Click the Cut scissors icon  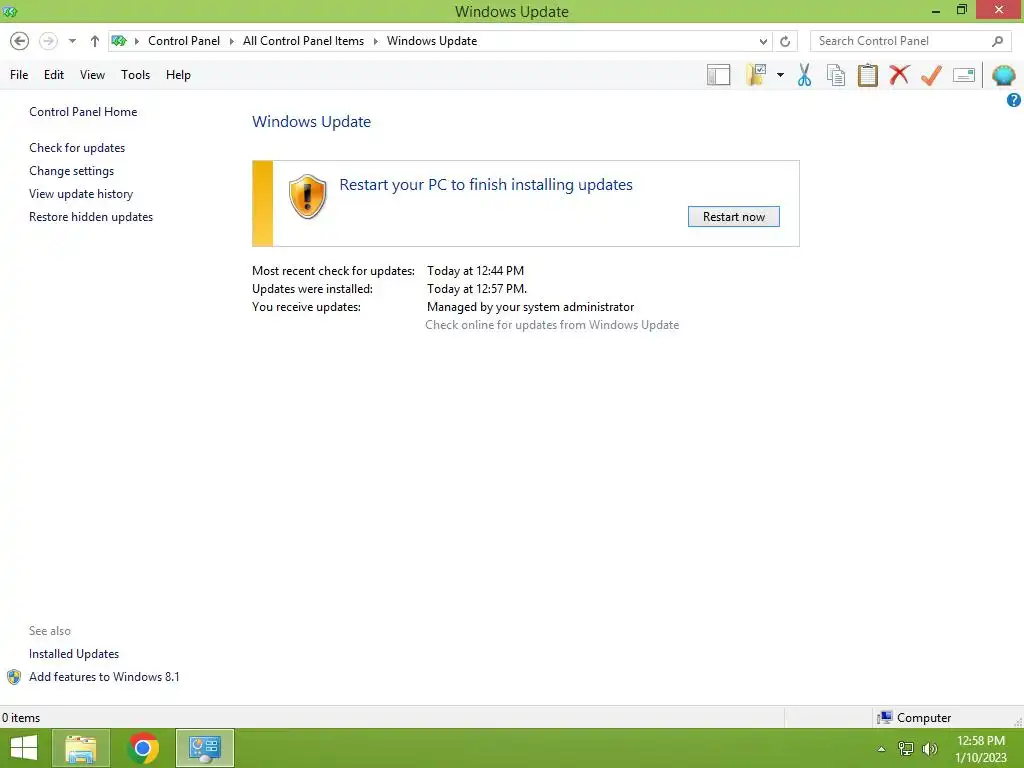tap(805, 75)
